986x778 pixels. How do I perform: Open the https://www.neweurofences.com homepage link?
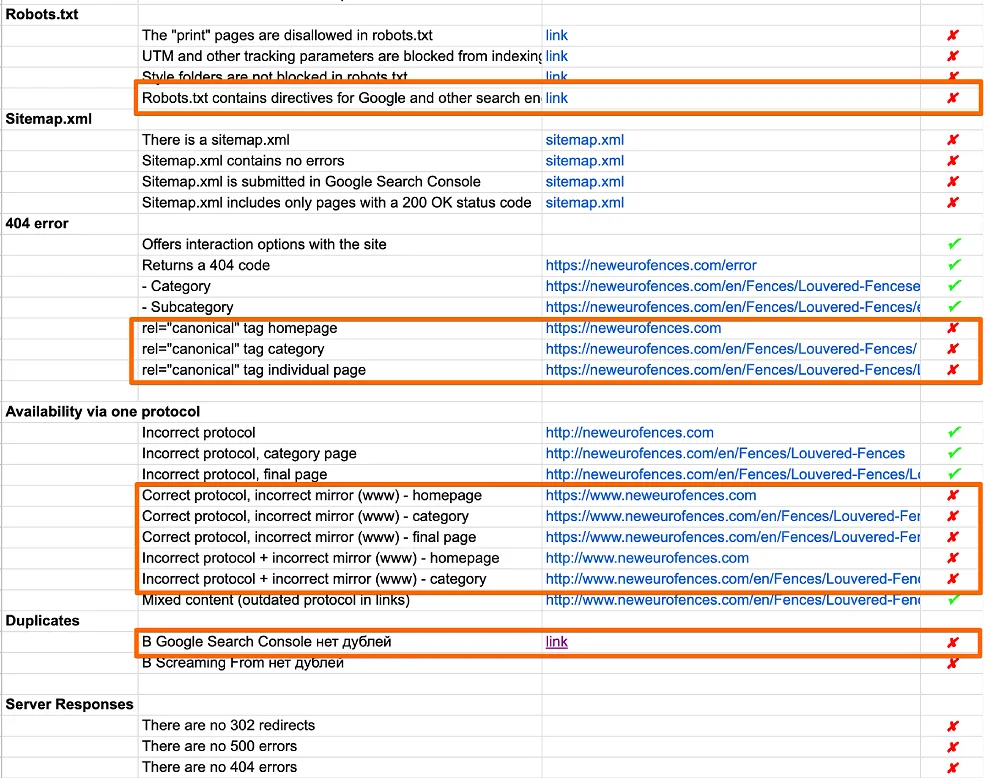click(650, 495)
